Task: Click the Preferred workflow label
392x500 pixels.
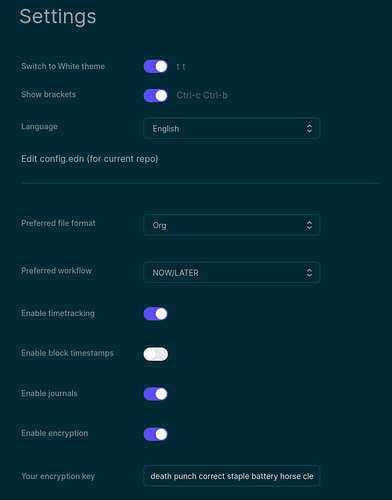Action: pos(56,271)
